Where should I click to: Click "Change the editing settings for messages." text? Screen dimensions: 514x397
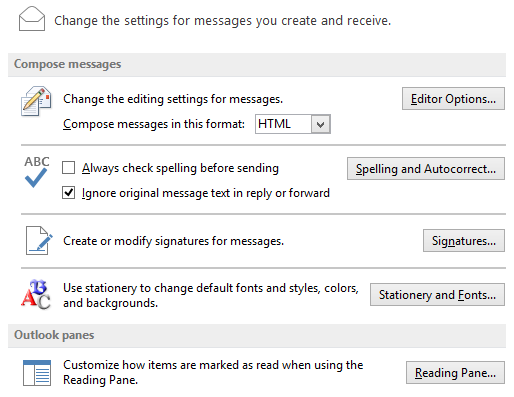coord(173,99)
